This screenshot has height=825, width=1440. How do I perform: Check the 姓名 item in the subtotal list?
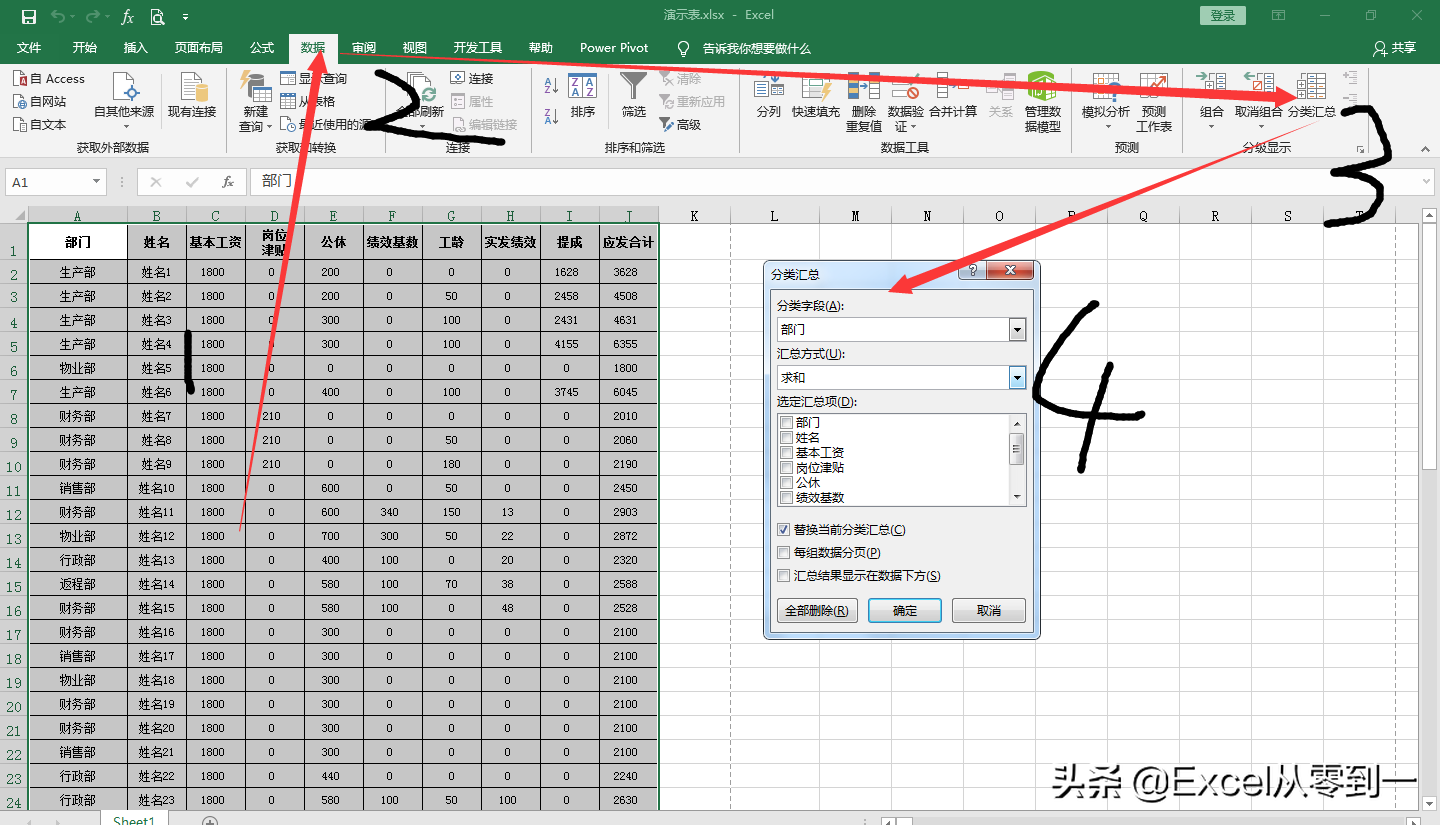(786, 438)
